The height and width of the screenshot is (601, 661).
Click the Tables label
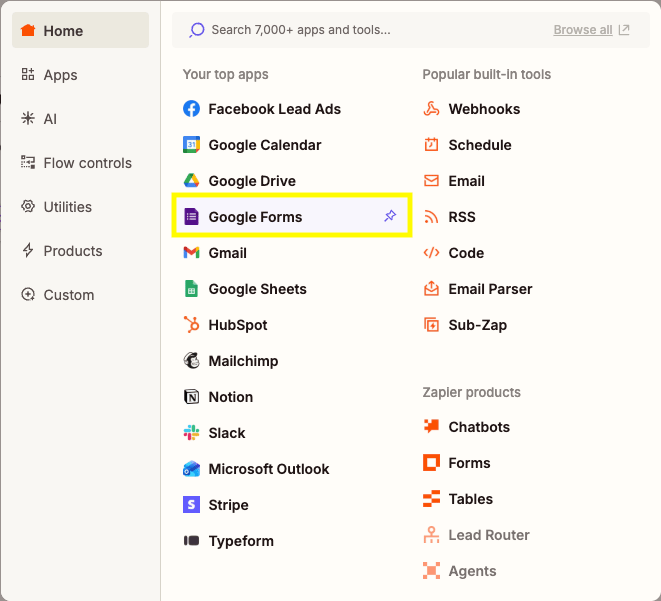[x=470, y=499]
